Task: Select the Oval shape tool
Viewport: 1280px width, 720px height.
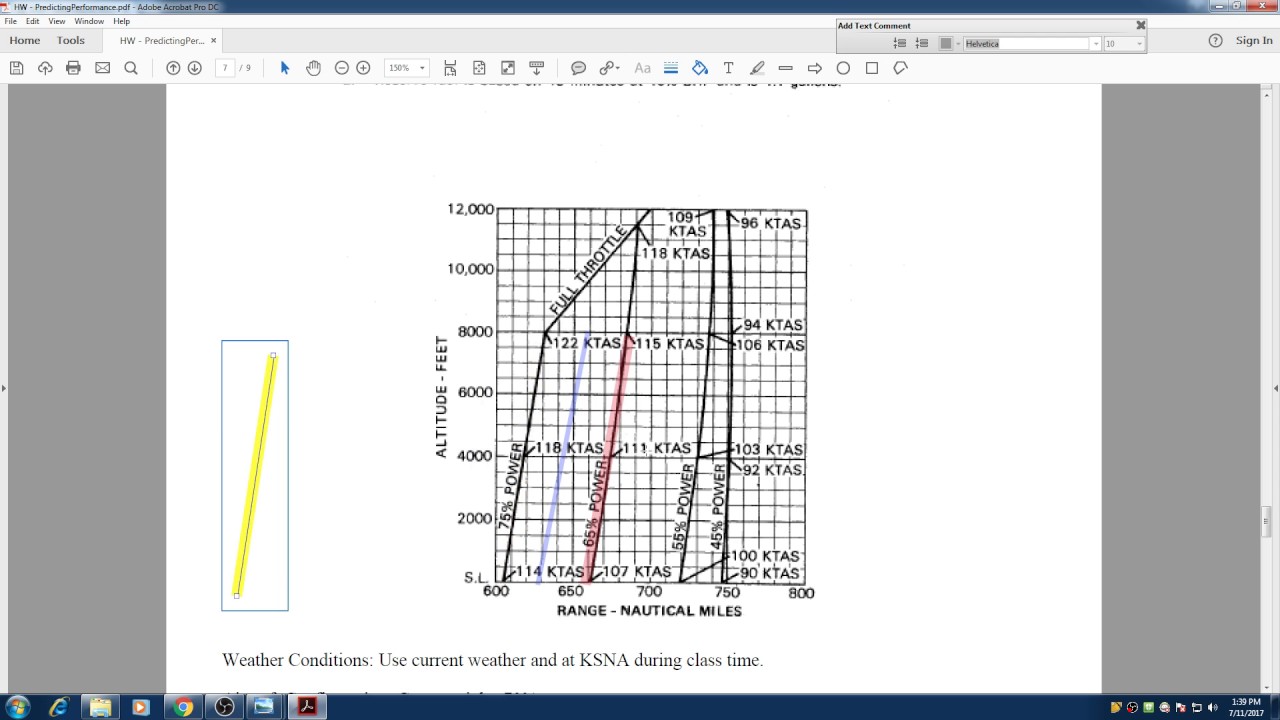Action: click(843, 68)
